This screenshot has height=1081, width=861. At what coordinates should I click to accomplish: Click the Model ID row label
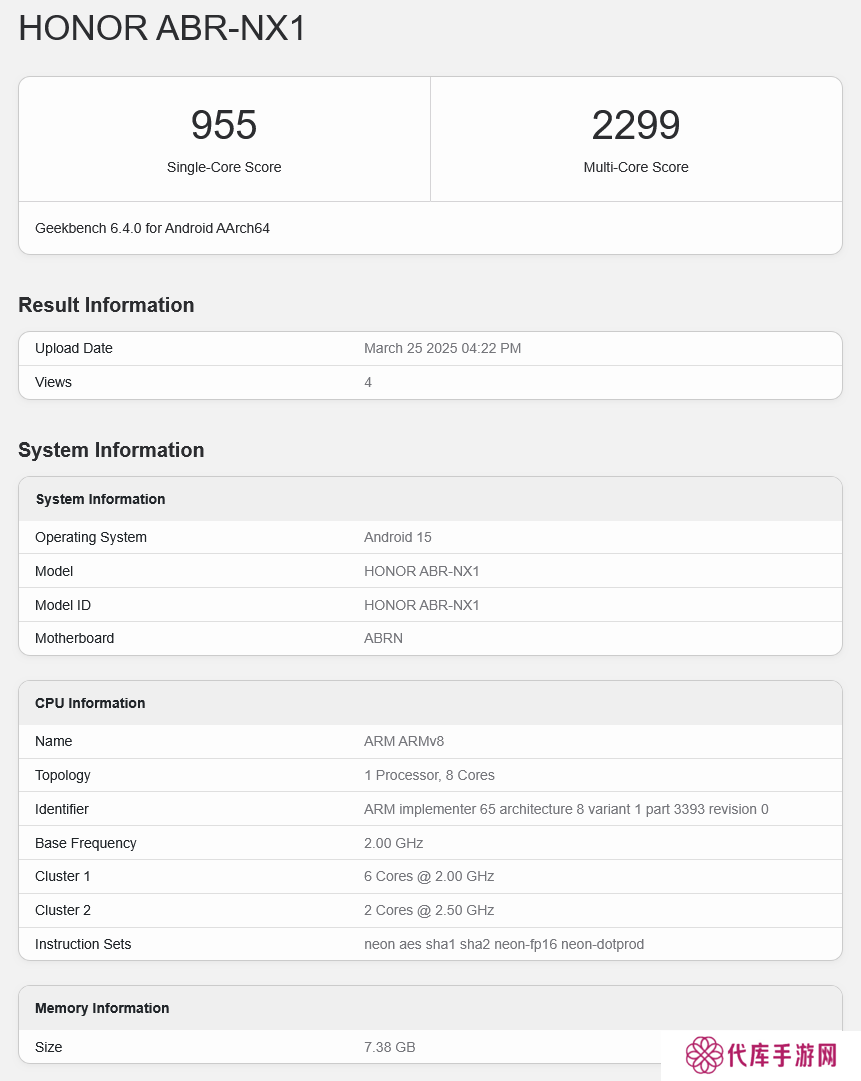63,605
